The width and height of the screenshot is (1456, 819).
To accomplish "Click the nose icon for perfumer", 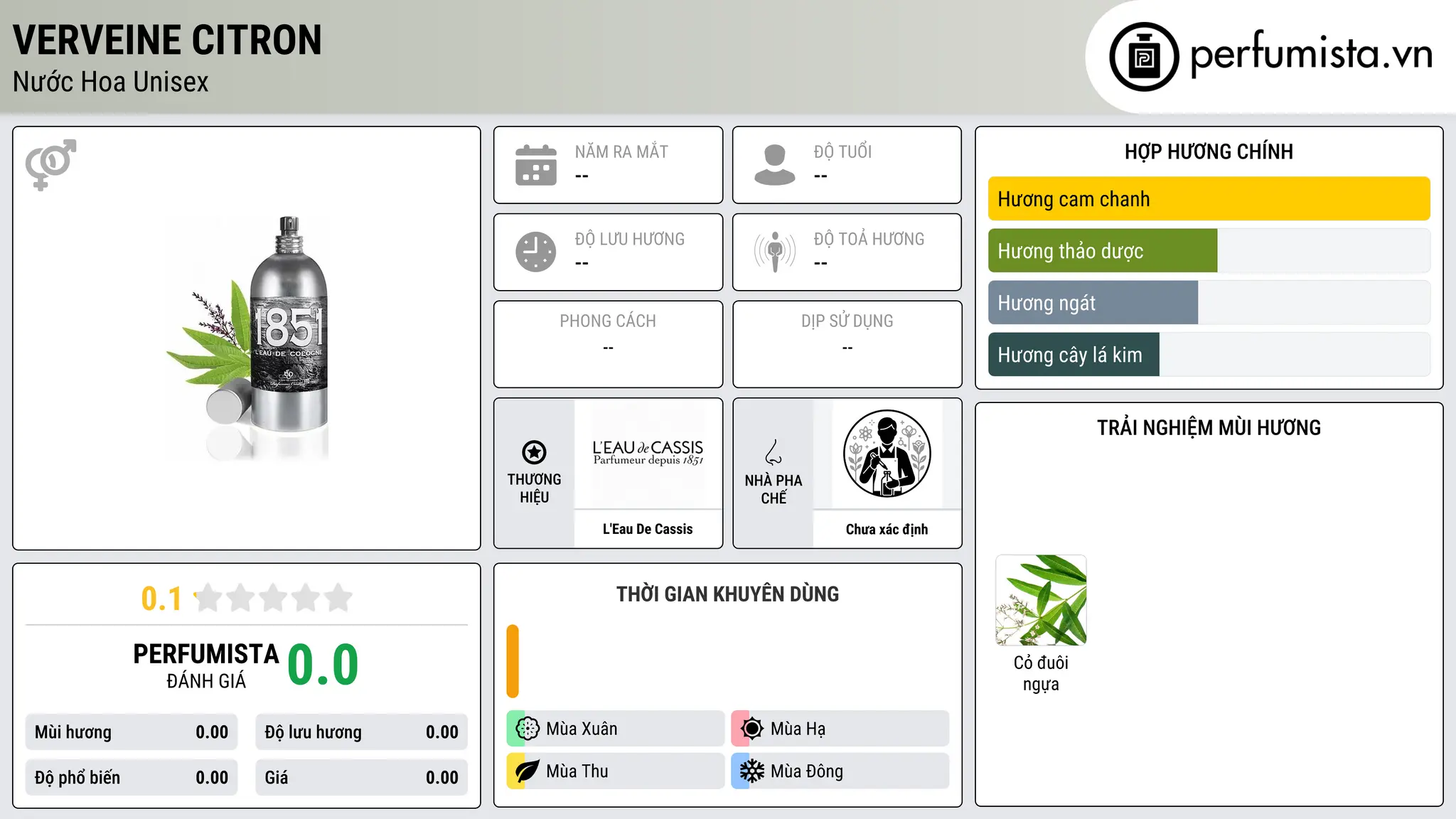I will [773, 452].
